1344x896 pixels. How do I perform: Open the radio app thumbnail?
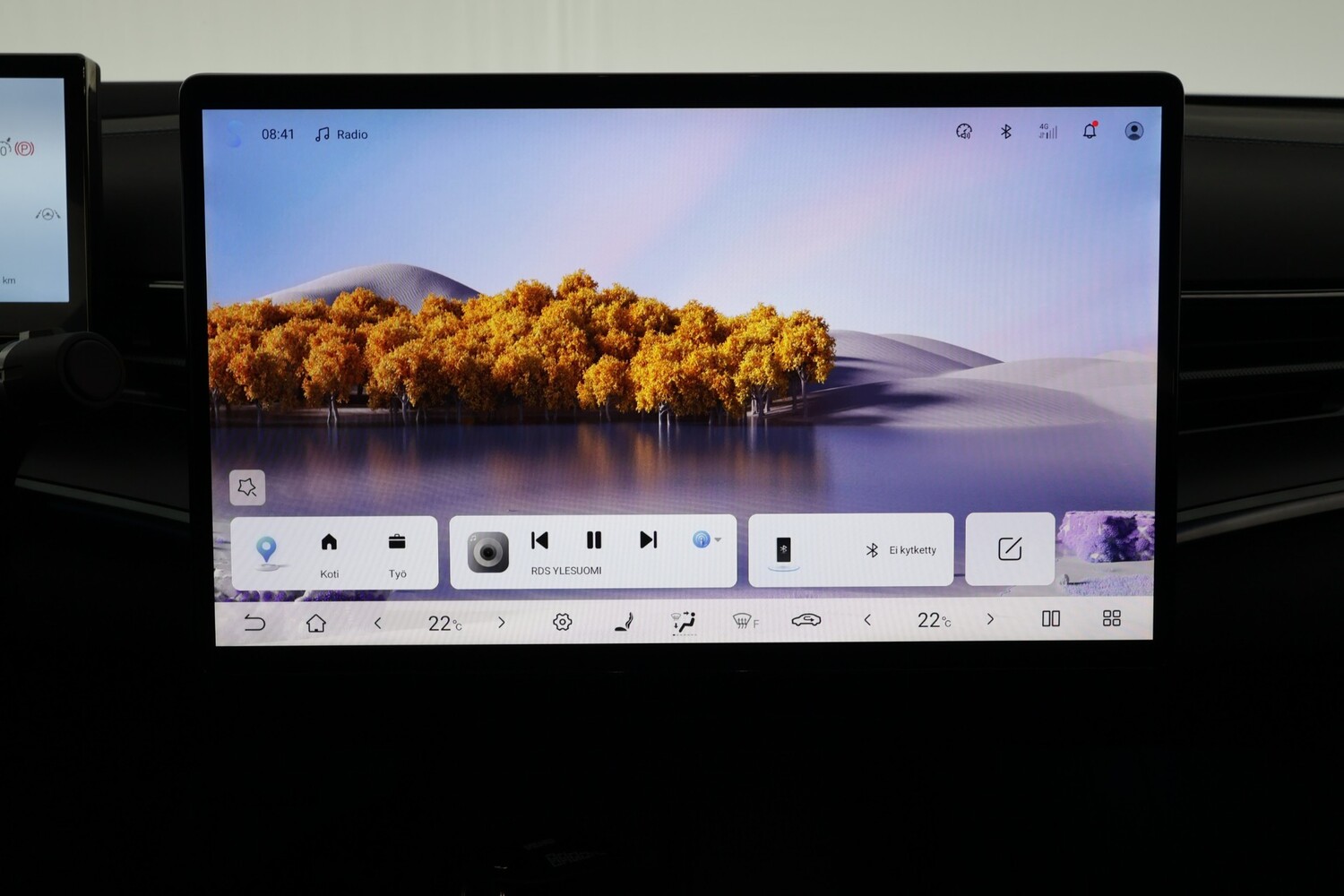point(488,552)
